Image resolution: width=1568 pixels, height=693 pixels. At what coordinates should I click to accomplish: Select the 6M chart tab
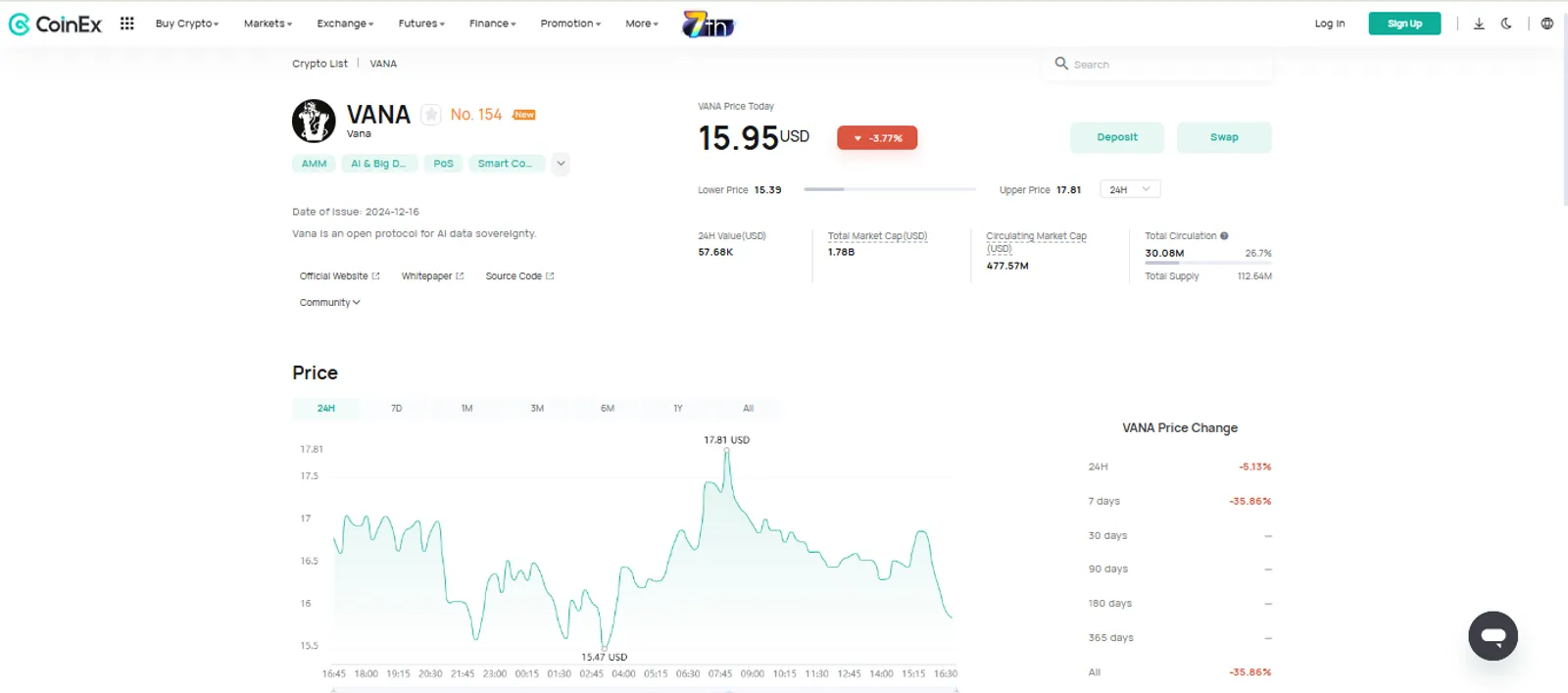click(x=608, y=408)
